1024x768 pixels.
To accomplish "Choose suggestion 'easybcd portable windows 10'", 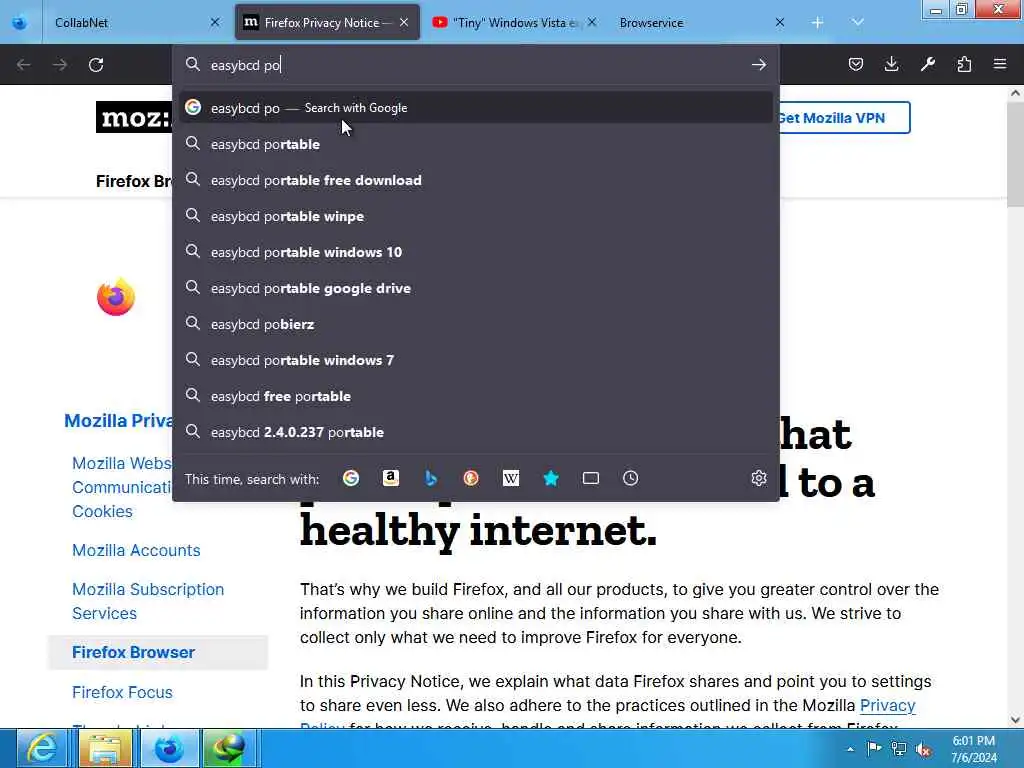I will [476, 251].
